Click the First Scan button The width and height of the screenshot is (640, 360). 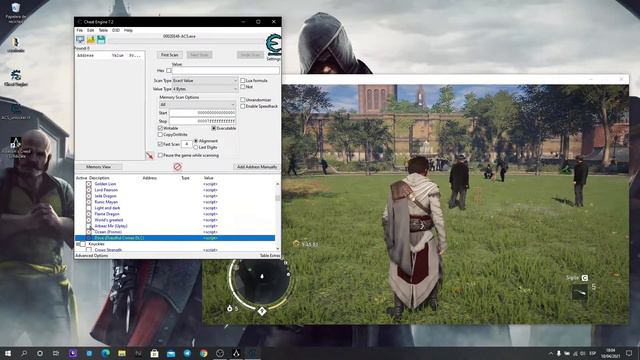pyautogui.click(x=169, y=55)
